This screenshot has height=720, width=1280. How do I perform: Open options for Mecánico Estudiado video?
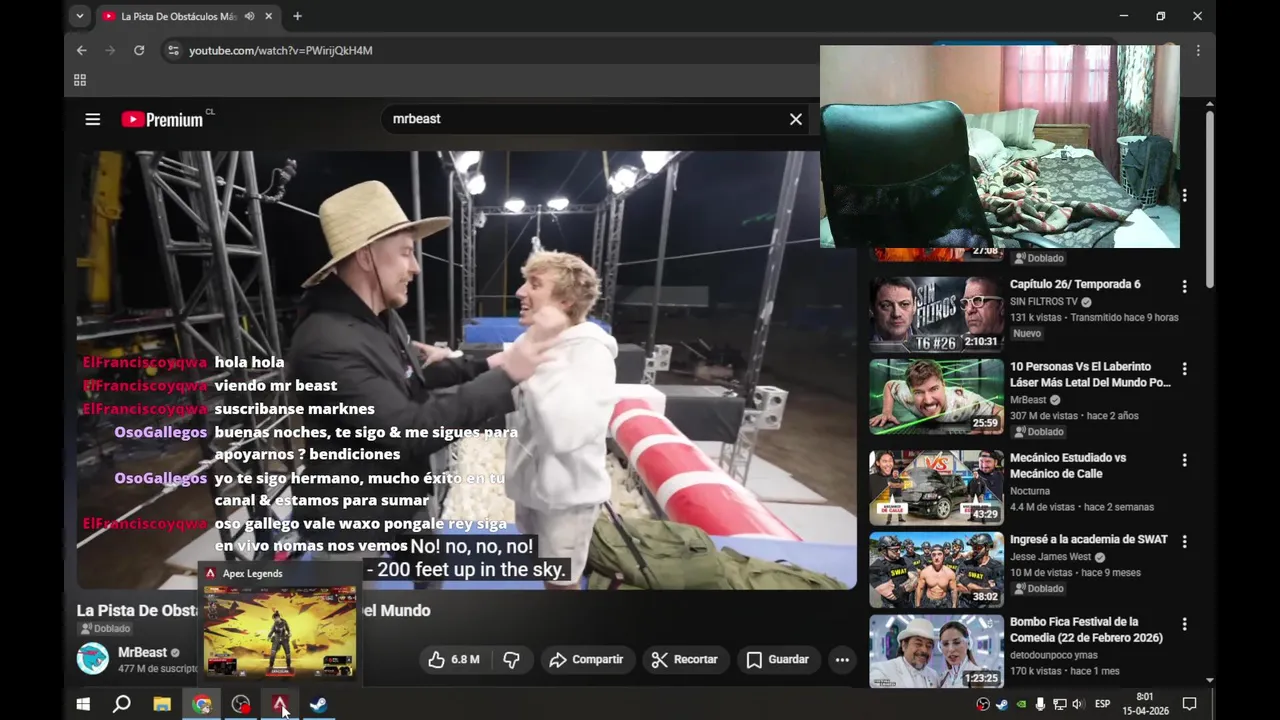[1184, 460]
